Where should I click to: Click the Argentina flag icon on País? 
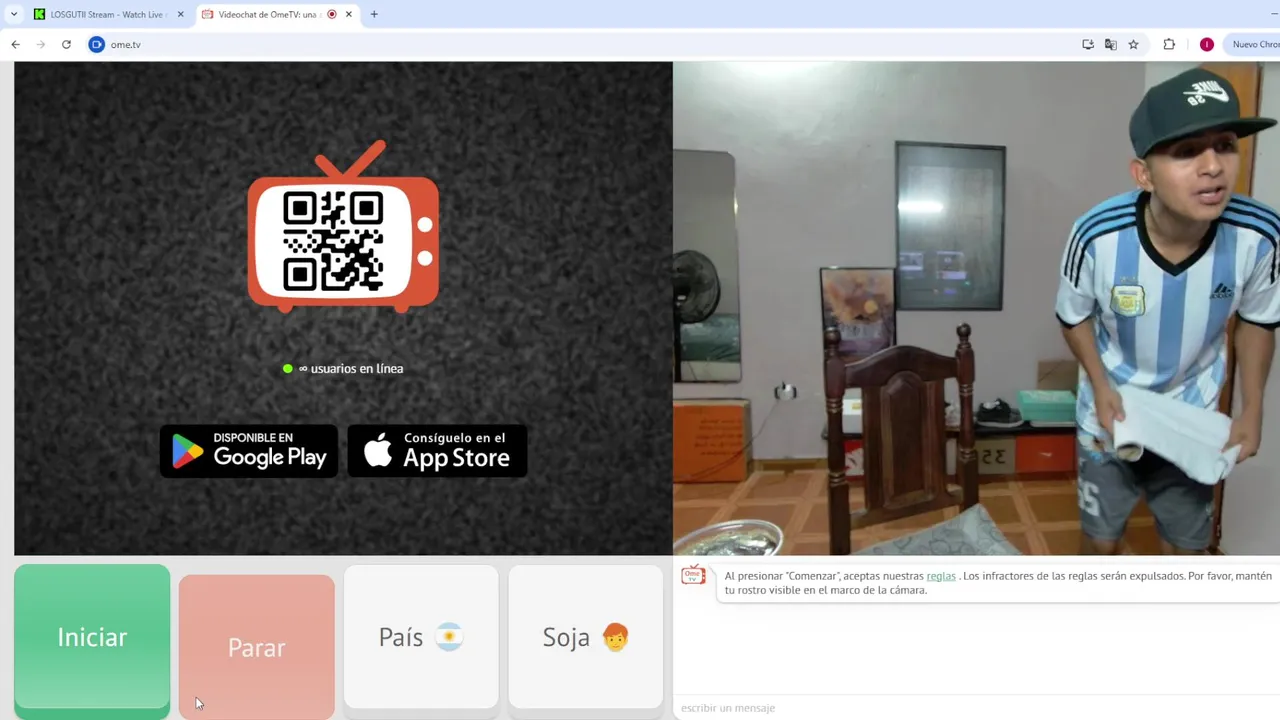pyautogui.click(x=449, y=637)
